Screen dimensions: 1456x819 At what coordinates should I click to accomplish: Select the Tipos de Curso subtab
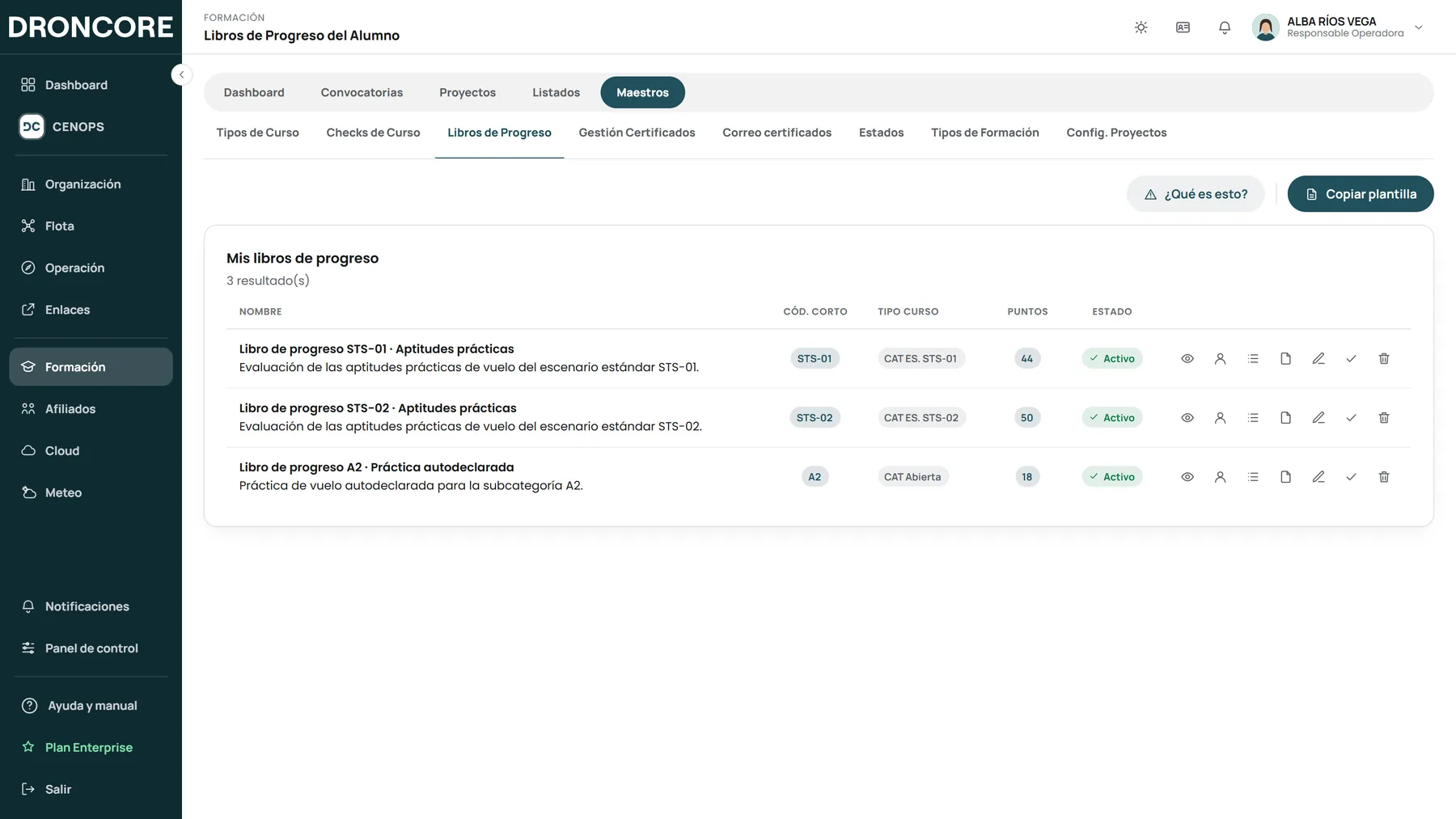coord(257,133)
